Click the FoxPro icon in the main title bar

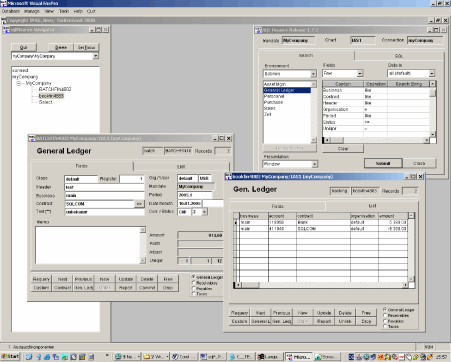point(3,3)
